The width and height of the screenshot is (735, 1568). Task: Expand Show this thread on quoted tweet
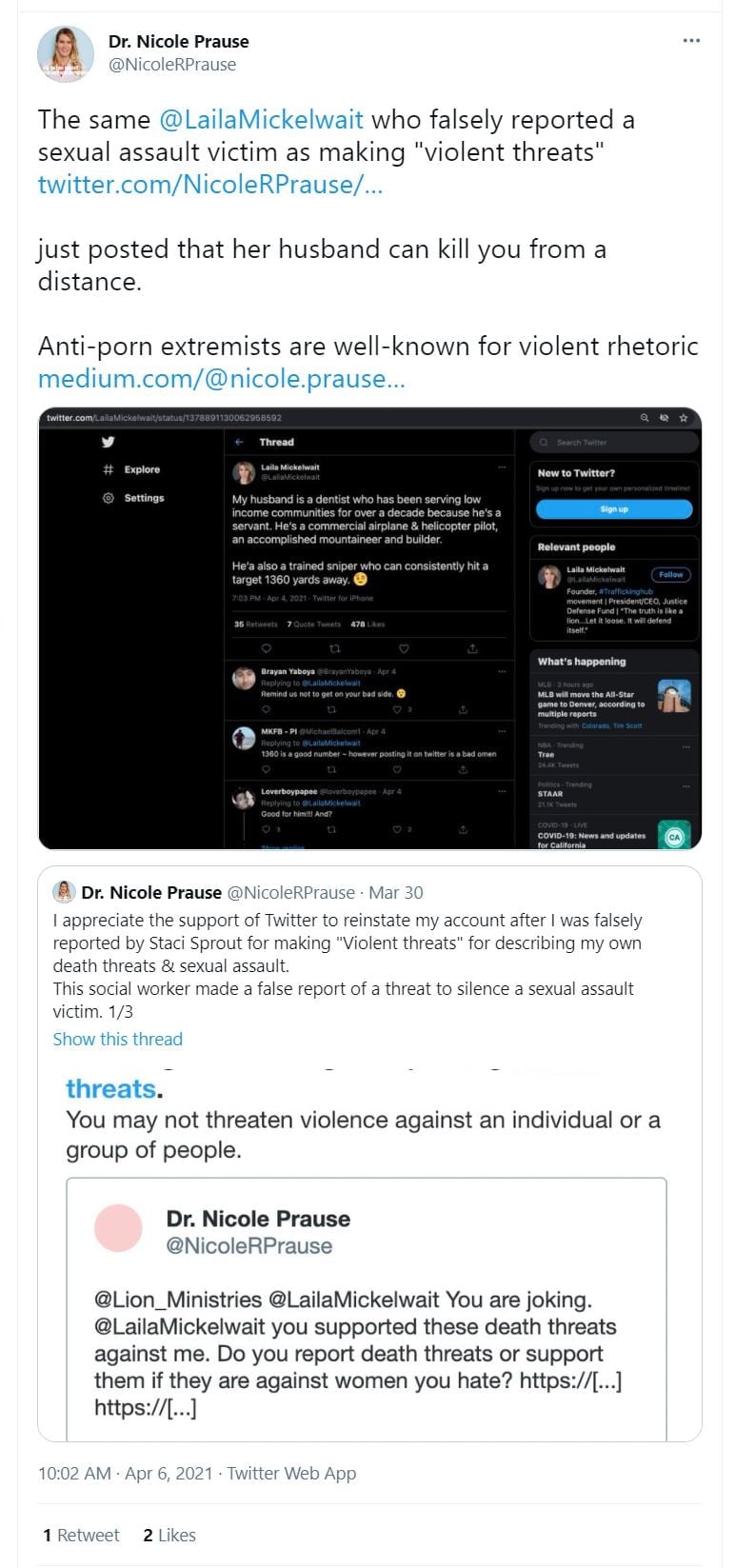coord(117,1039)
